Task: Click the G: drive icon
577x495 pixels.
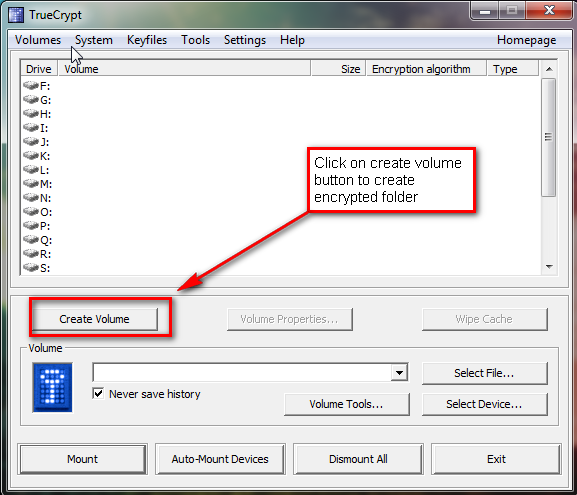Action: click(31, 100)
